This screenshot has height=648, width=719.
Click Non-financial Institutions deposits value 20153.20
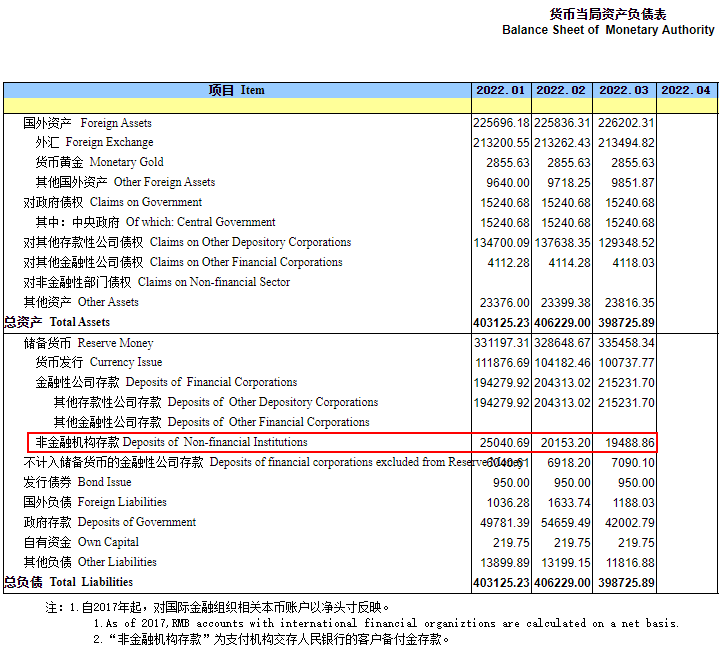click(565, 443)
